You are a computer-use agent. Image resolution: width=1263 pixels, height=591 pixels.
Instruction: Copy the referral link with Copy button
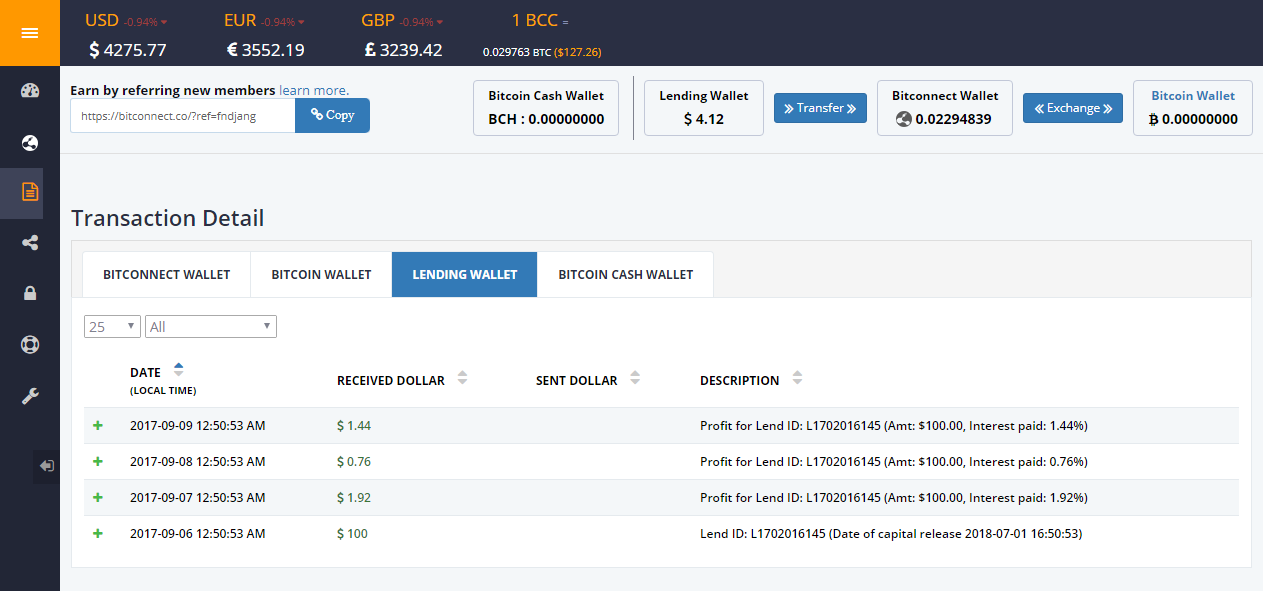tap(332, 115)
